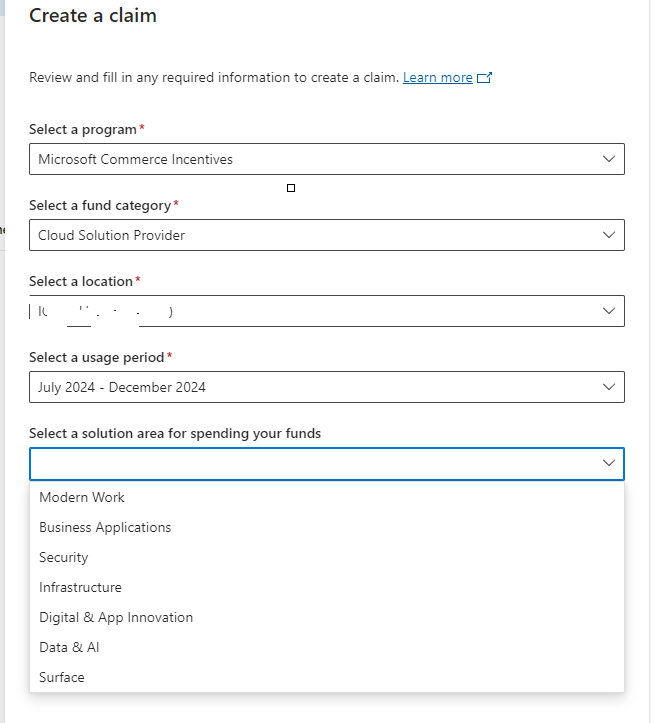This screenshot has width=655, height=723.
Task: Click the Create a claim heading
Action: [93, 16]
